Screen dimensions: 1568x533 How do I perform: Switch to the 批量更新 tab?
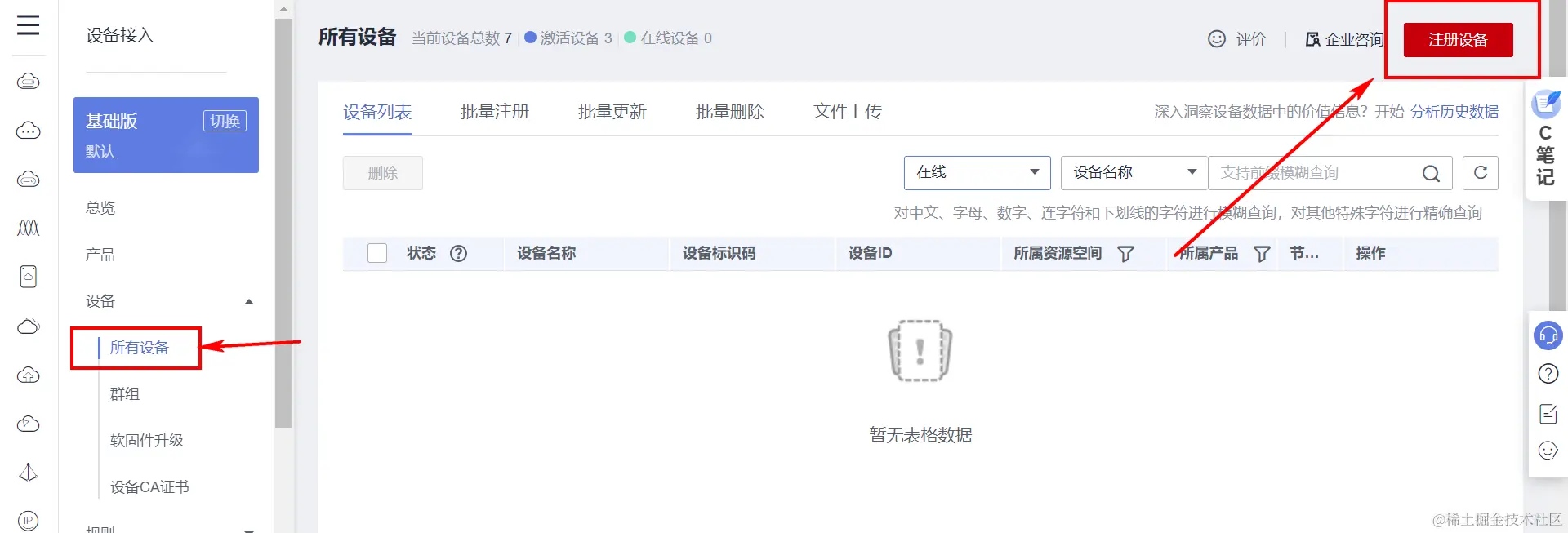(612, 112)
